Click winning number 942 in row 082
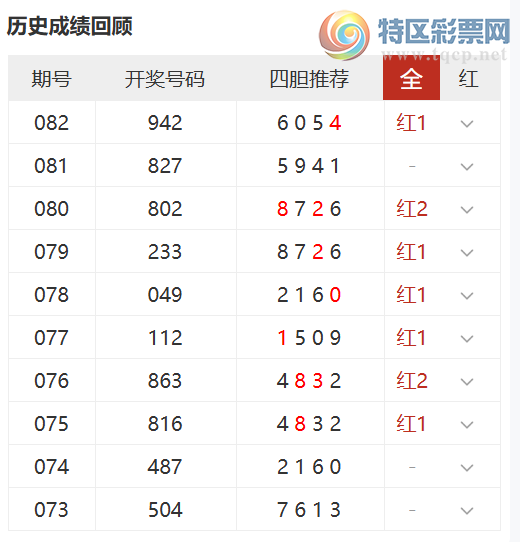 click(x=165, y=123)
